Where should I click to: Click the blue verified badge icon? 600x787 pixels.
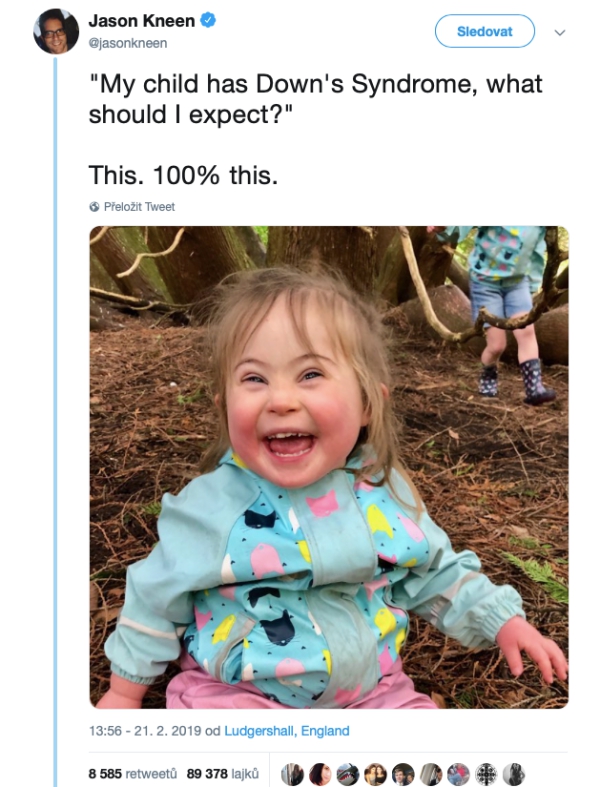208,20
